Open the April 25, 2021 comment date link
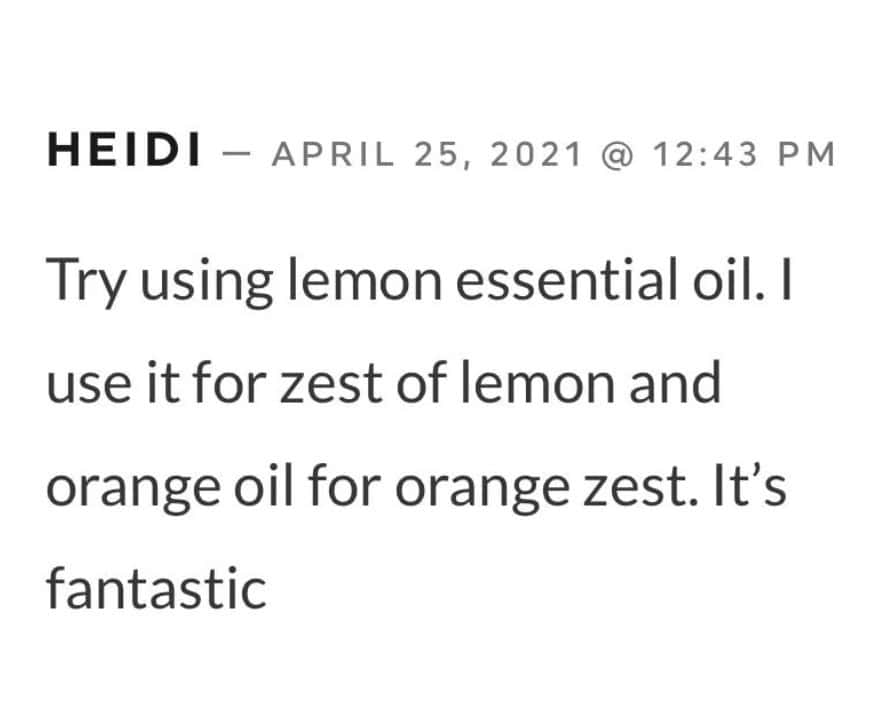 (427, 154)
